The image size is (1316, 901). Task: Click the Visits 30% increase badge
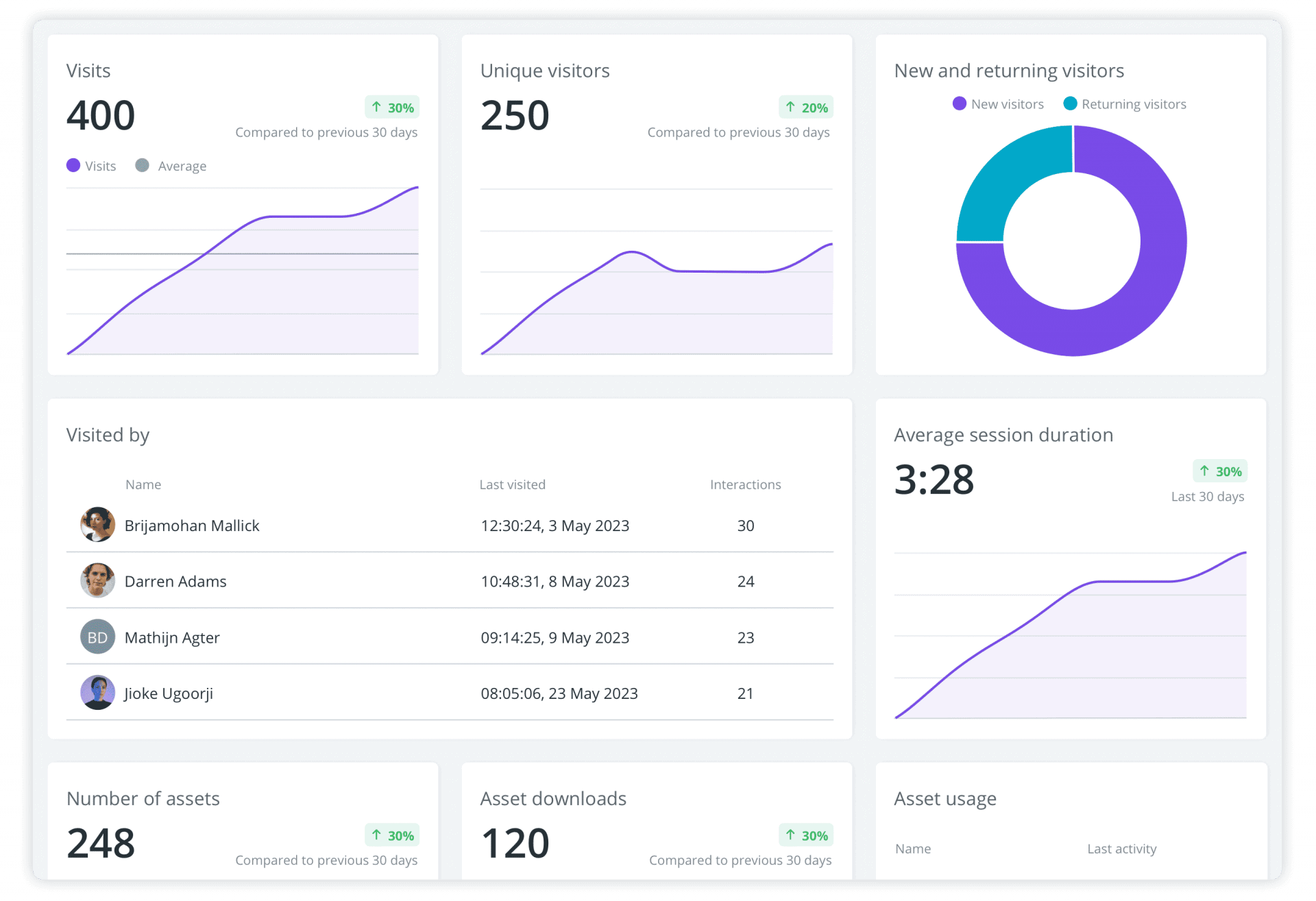[393, 108]
